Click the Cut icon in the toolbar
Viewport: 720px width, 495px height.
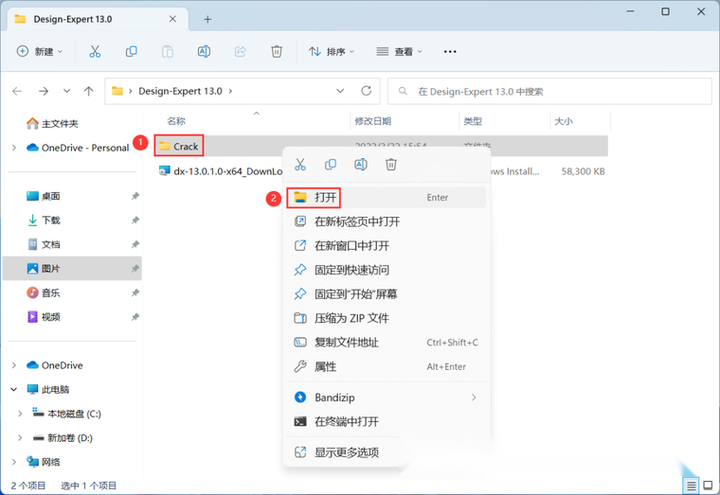(95, 51)
